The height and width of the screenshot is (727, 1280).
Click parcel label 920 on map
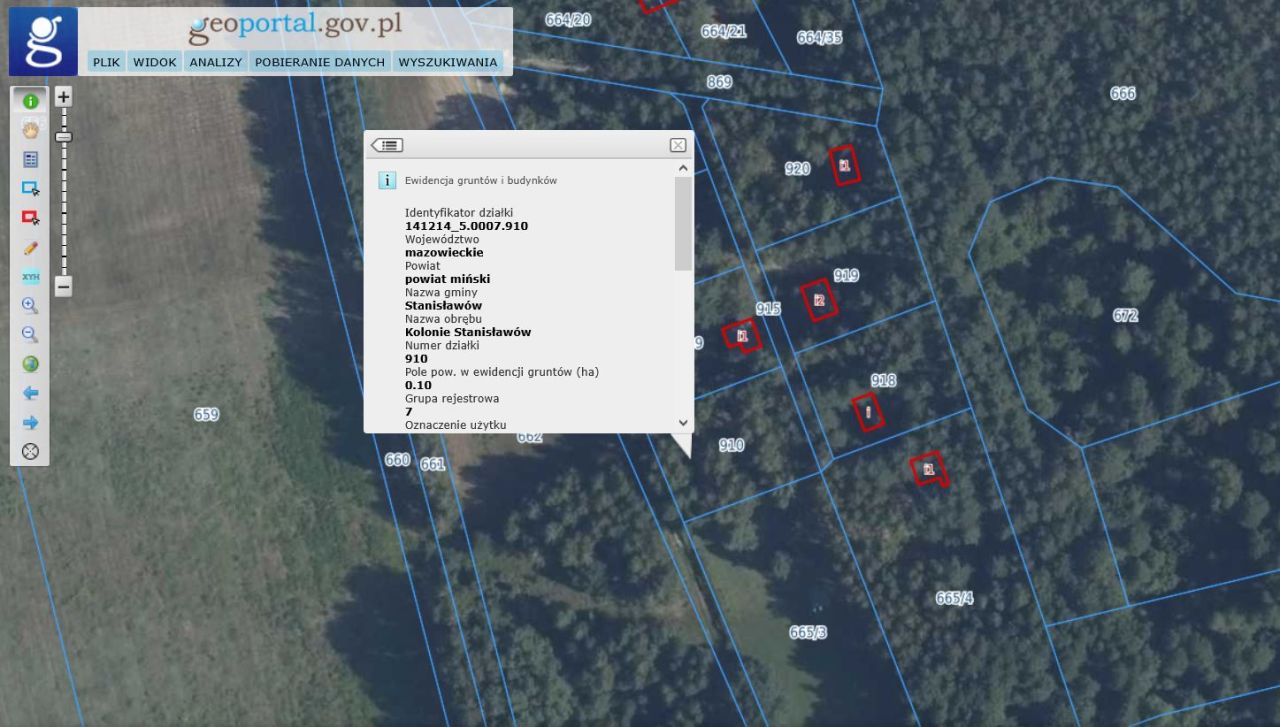tap(797, 169)
